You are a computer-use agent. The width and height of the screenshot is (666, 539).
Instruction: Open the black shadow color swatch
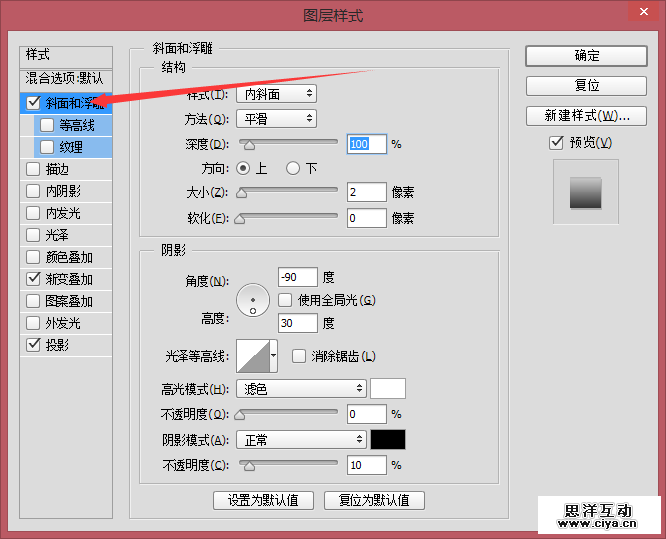click(x=388, y=440)
